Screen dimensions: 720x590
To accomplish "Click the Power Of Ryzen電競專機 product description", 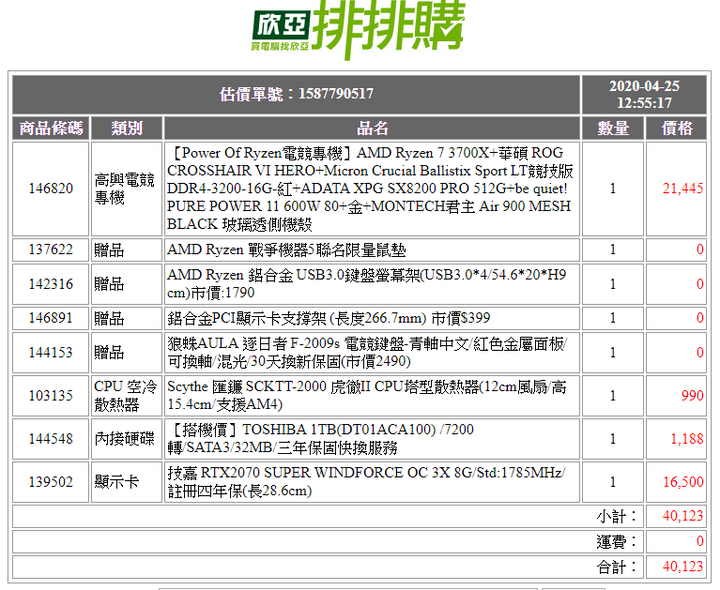I will click(x=372, y=189).
